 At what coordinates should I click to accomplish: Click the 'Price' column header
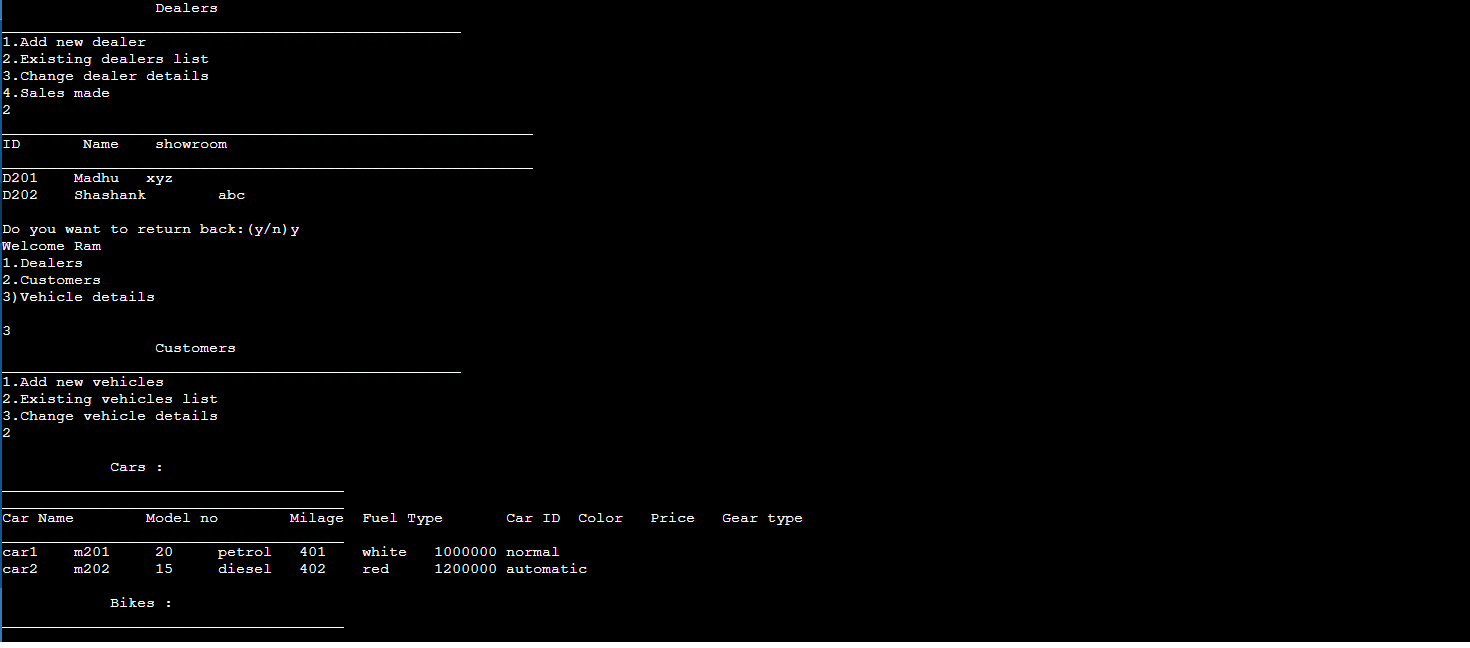click(672, 518)
